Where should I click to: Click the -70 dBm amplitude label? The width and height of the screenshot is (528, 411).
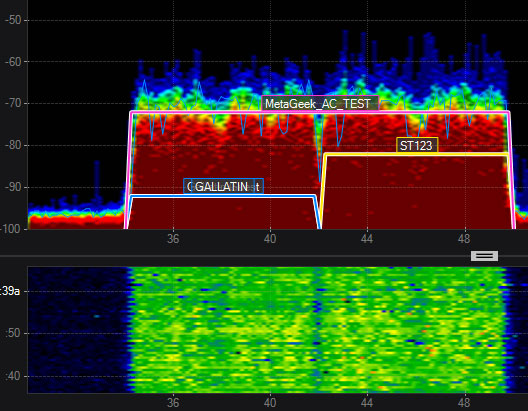tap(13, 103)
